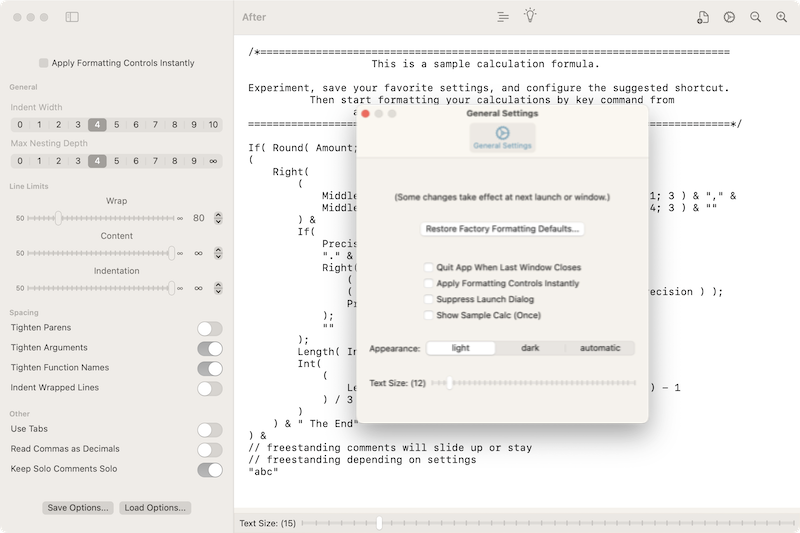The height and width of the screenshot is (533, 800).
Task: Click the "abc" line in the code editor
Action: tap(263, 472)
